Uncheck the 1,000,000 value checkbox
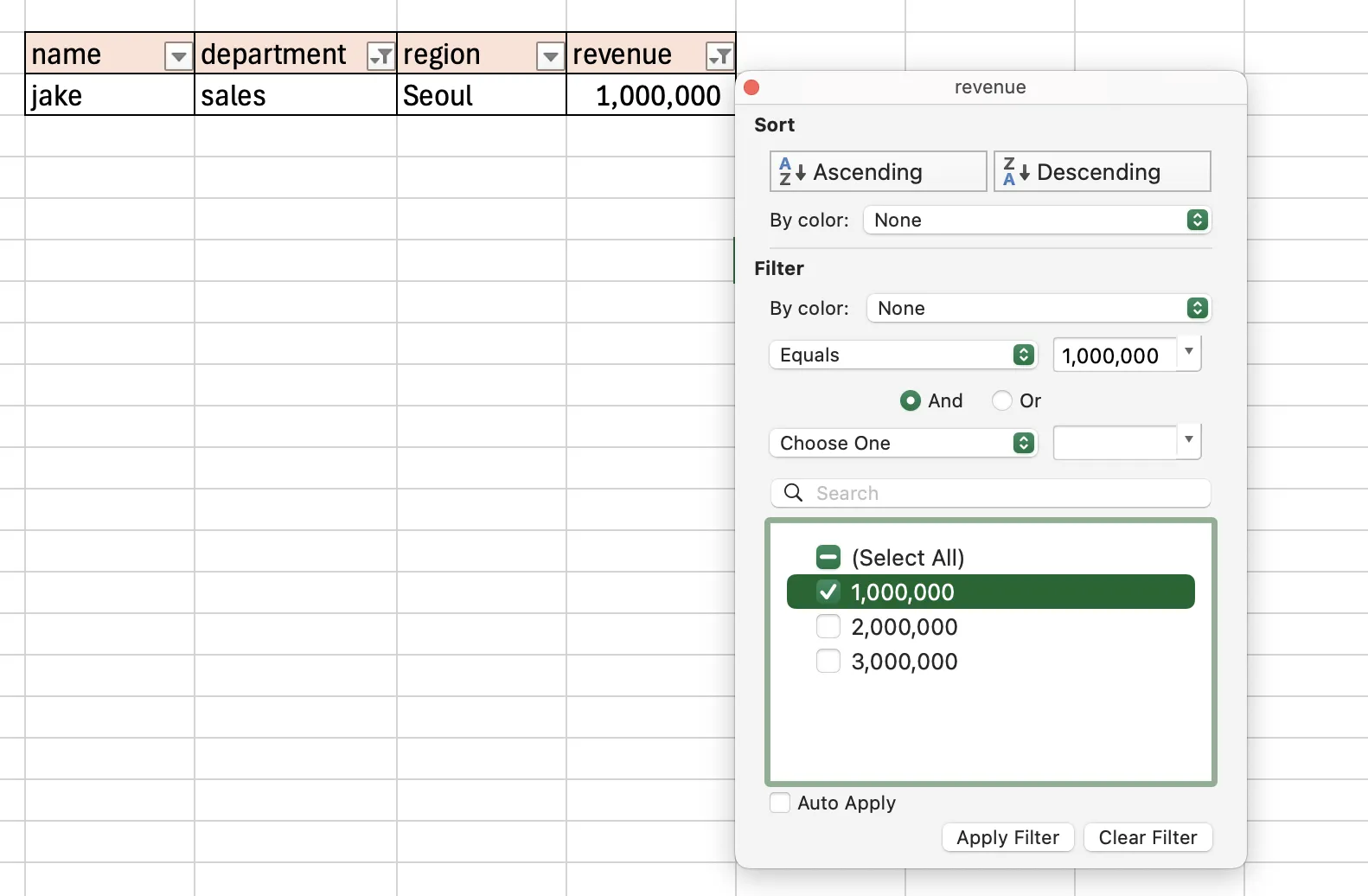 click(828, 592)
